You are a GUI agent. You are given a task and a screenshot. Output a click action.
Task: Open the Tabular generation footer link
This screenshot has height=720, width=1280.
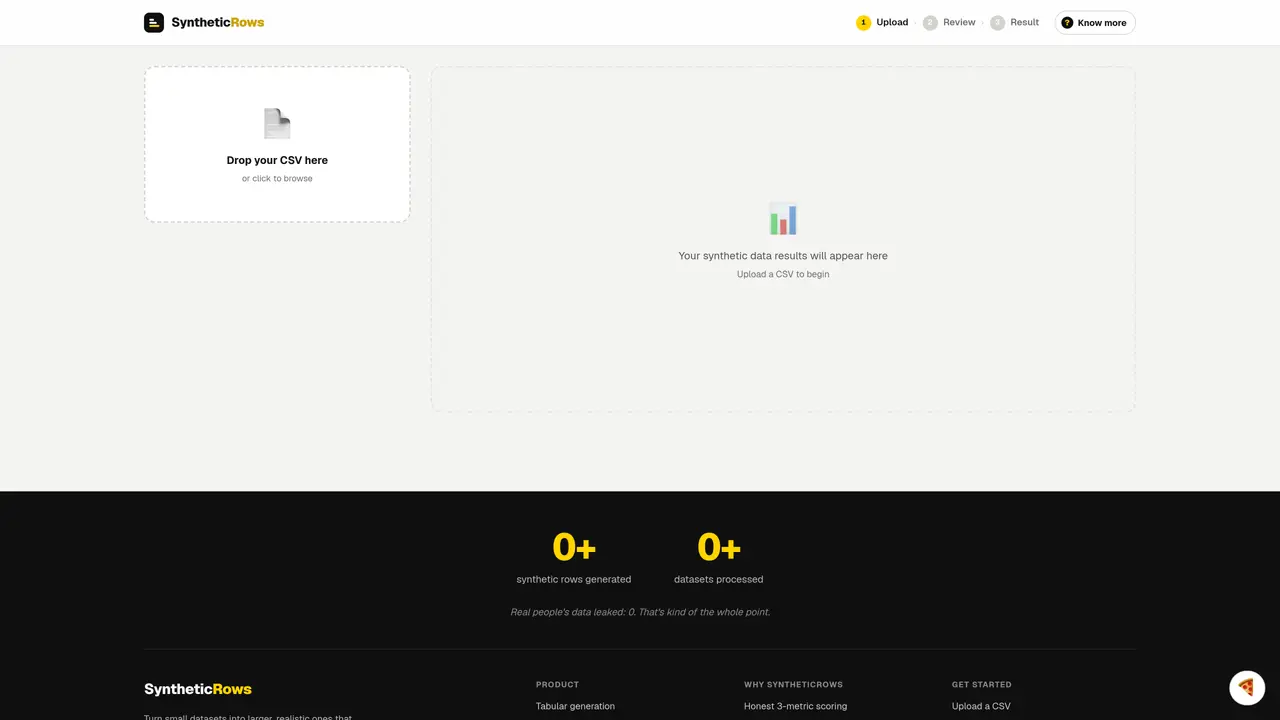click(x=575, y=706)
